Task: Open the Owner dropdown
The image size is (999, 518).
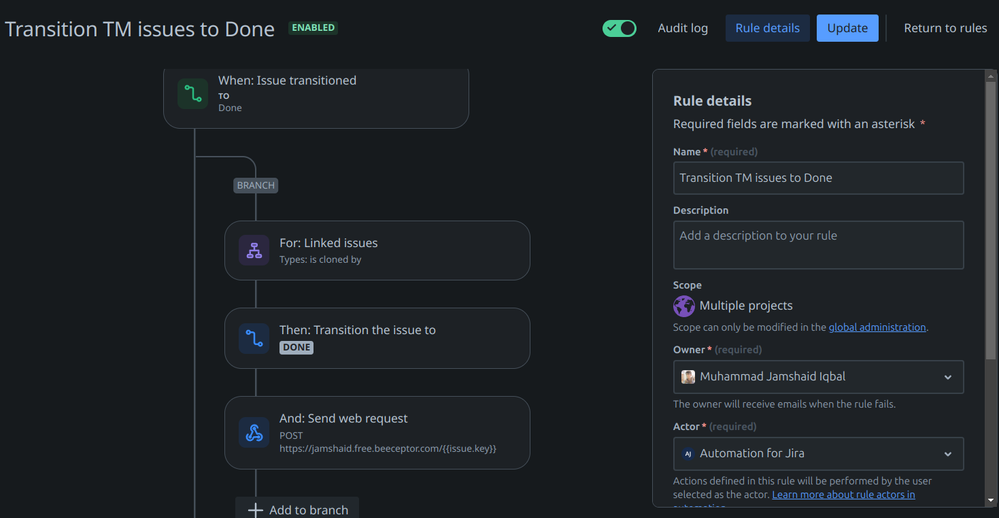Action: (818, 377)
